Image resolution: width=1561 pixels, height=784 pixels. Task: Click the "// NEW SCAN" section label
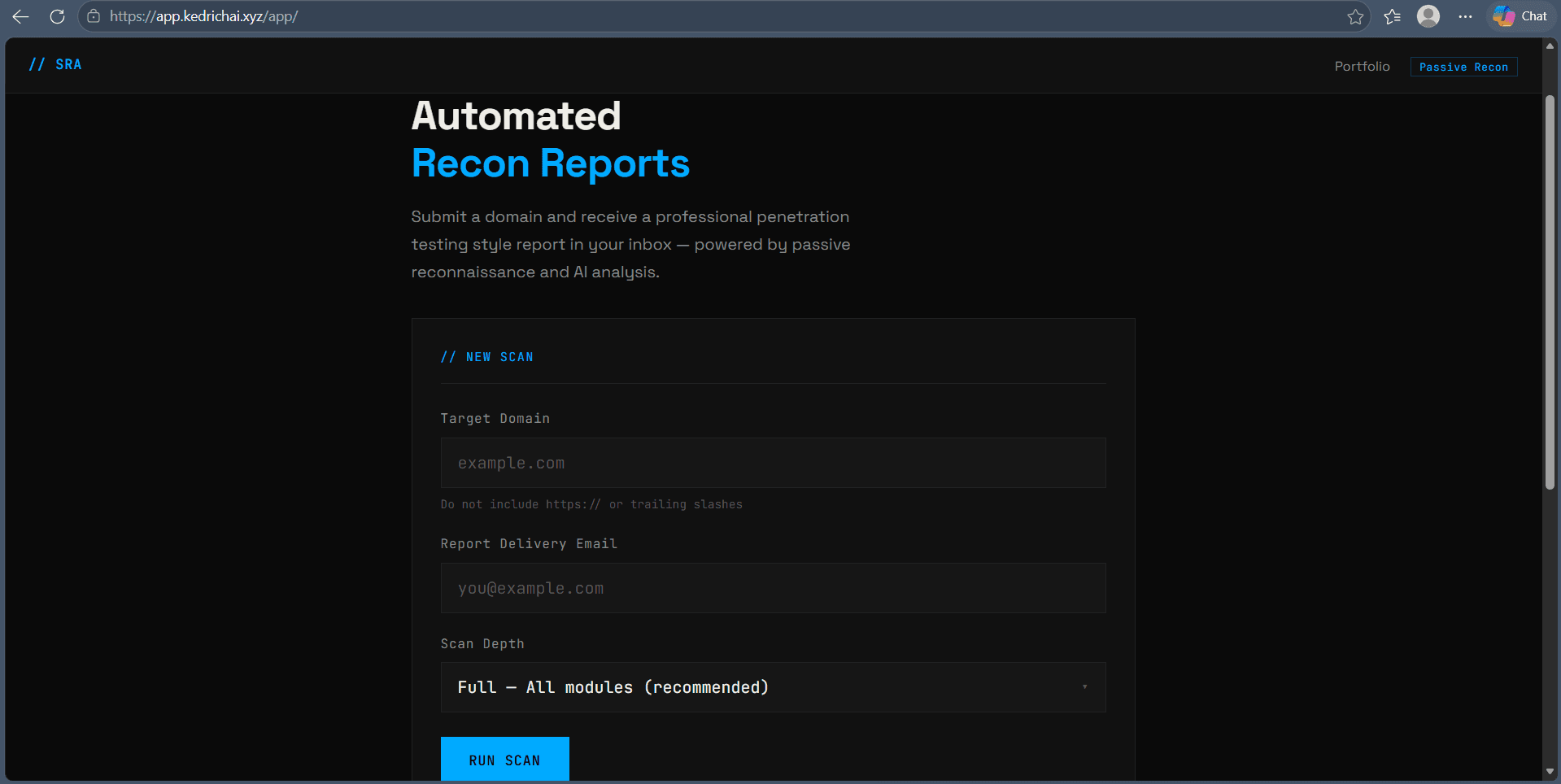pos(486,357)
